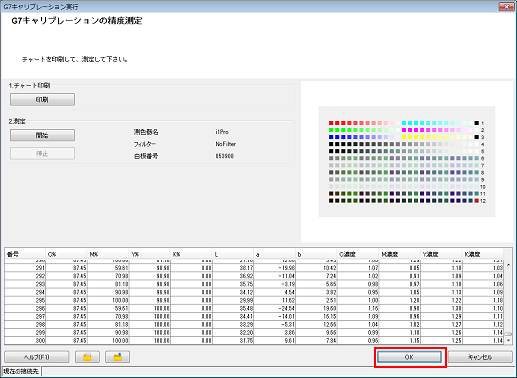Screen dimensions: 517x378
Task: Select table row number 295
Action: pyautogui.click(x=254, y=300)
